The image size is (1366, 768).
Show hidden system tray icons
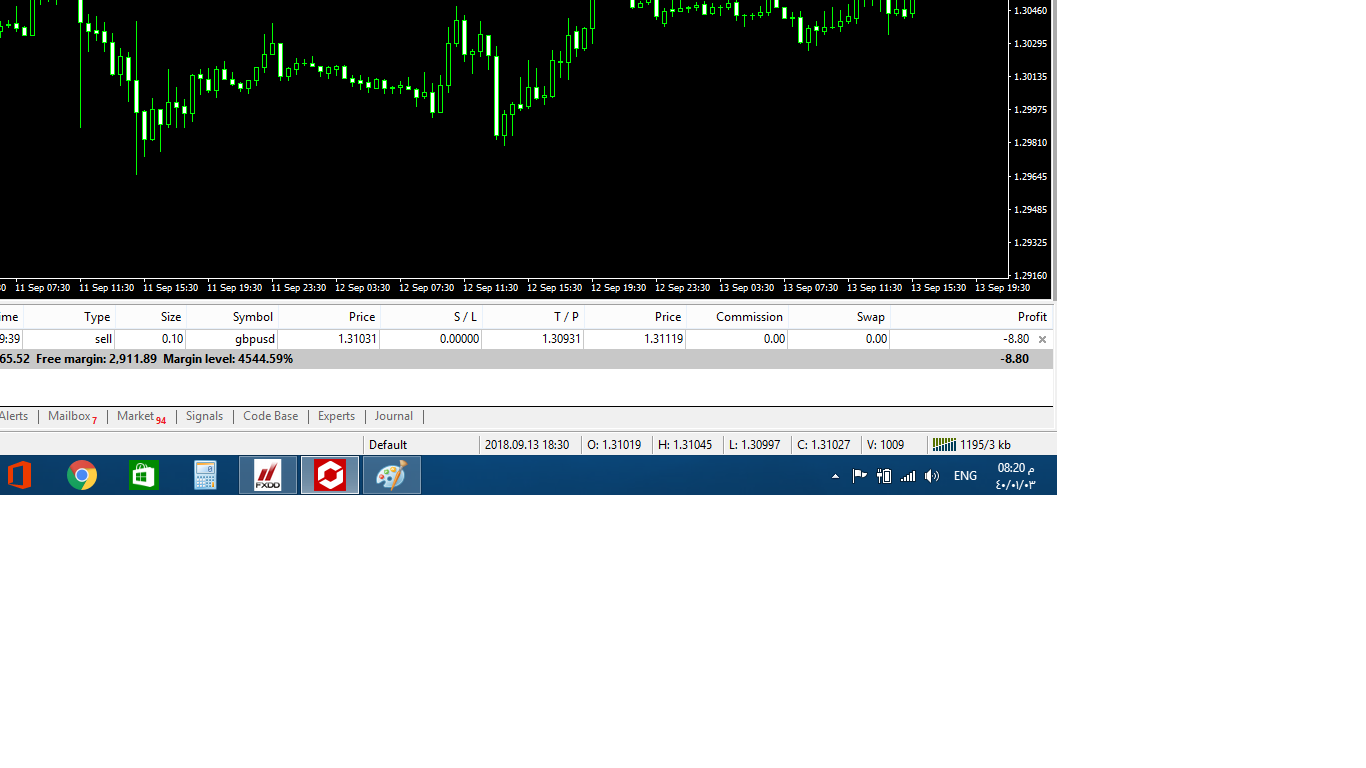[835, 476]
